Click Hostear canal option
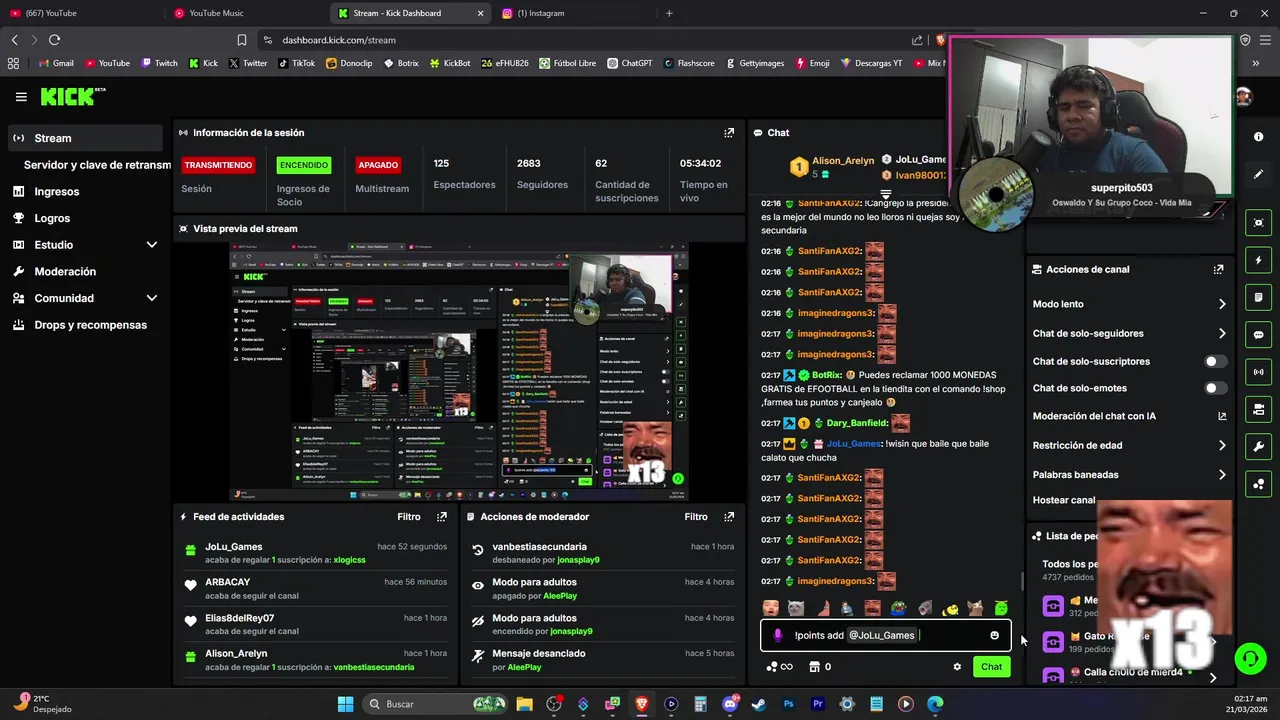This screenshot has height=720, width=1280. point(1064,500)
